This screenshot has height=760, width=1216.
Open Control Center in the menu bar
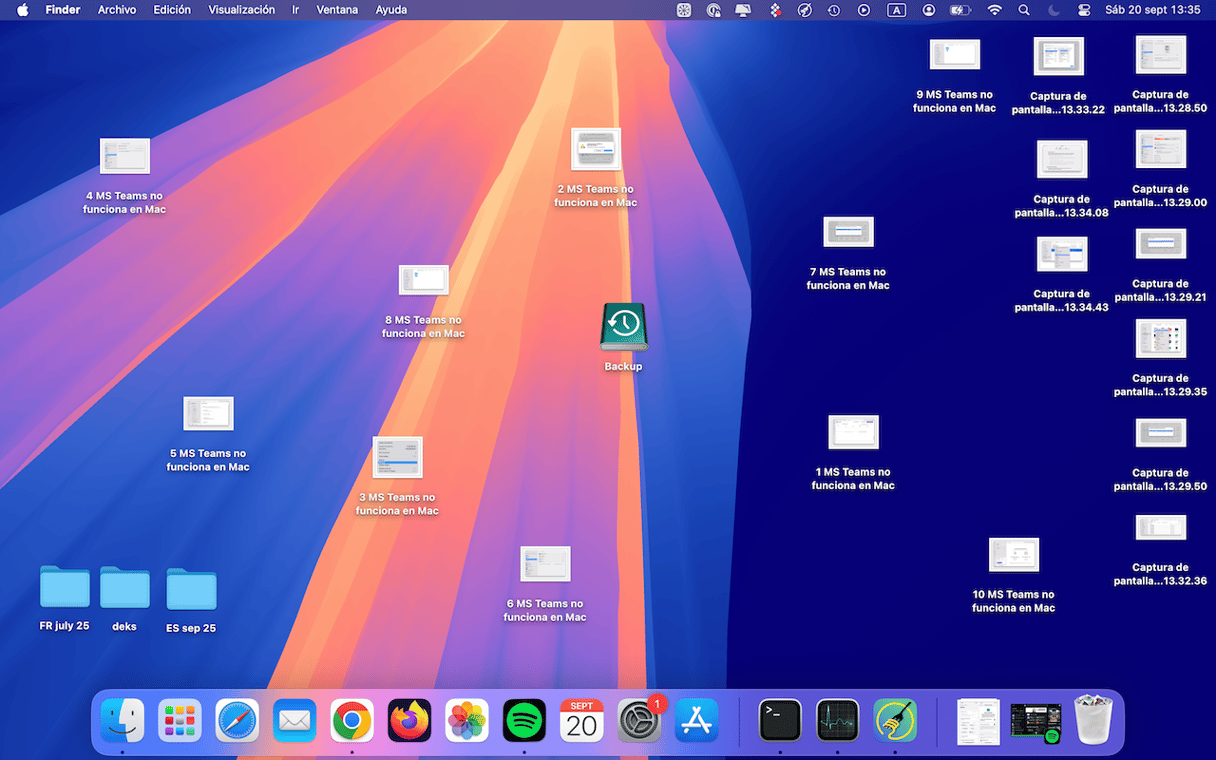tap(1084, 10)
